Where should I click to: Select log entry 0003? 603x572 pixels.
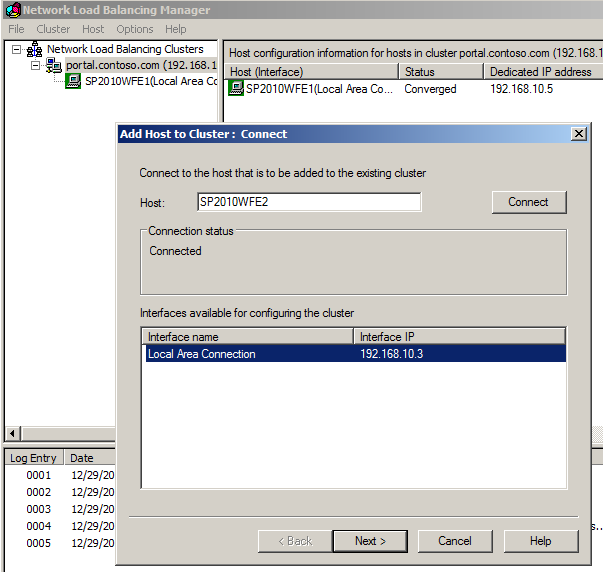click(x=38, y=509)
